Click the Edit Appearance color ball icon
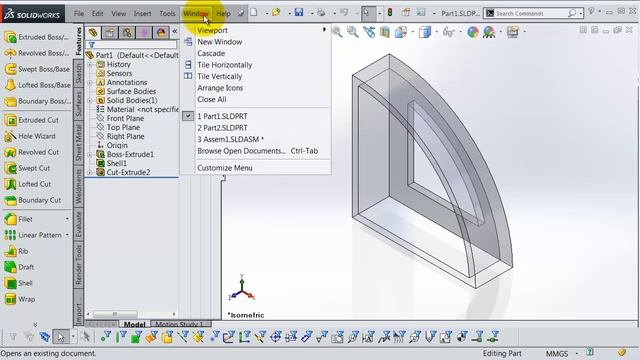Viewport: 640px width, 360px height. click(473, 31)
